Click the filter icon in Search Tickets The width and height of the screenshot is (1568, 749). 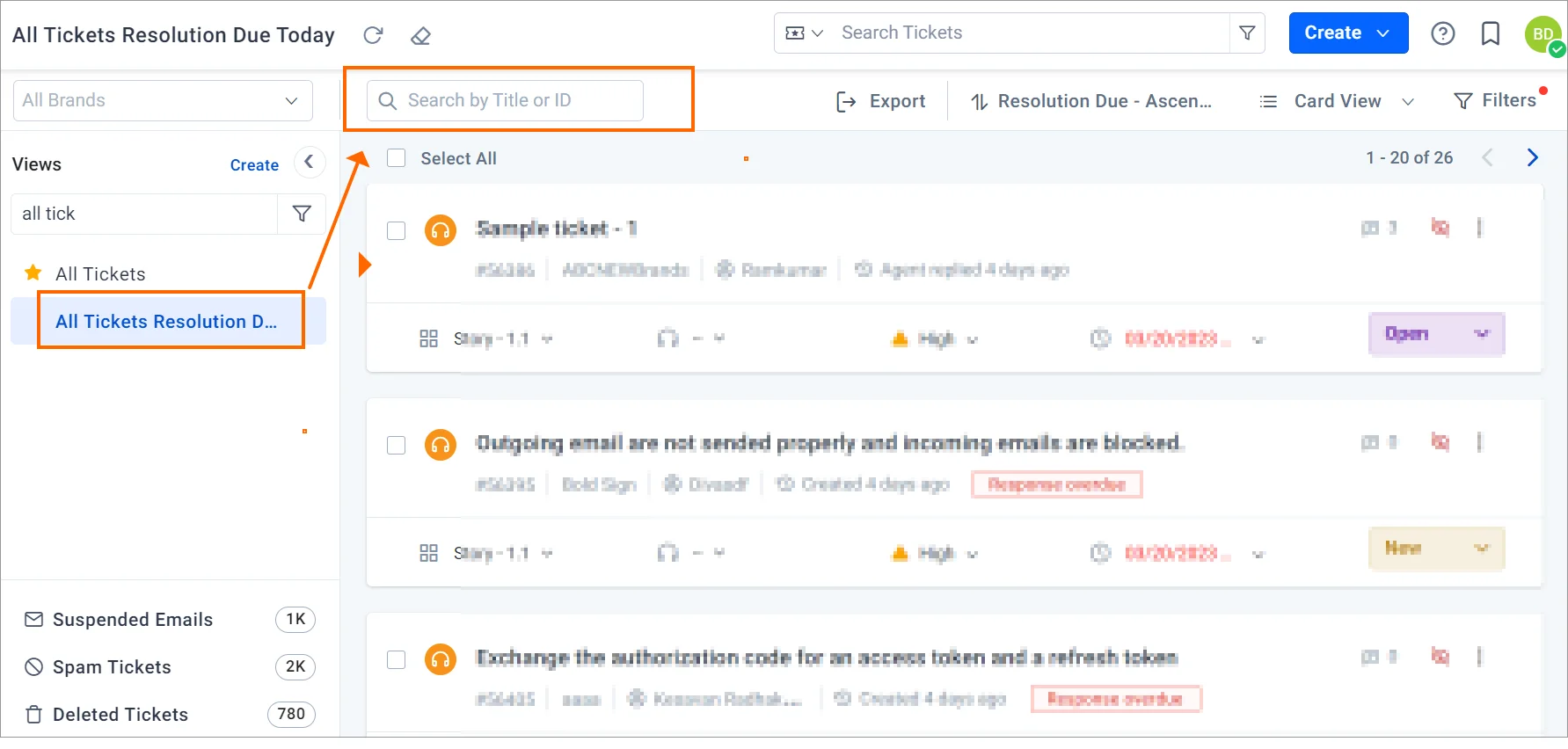point(1246,33)
